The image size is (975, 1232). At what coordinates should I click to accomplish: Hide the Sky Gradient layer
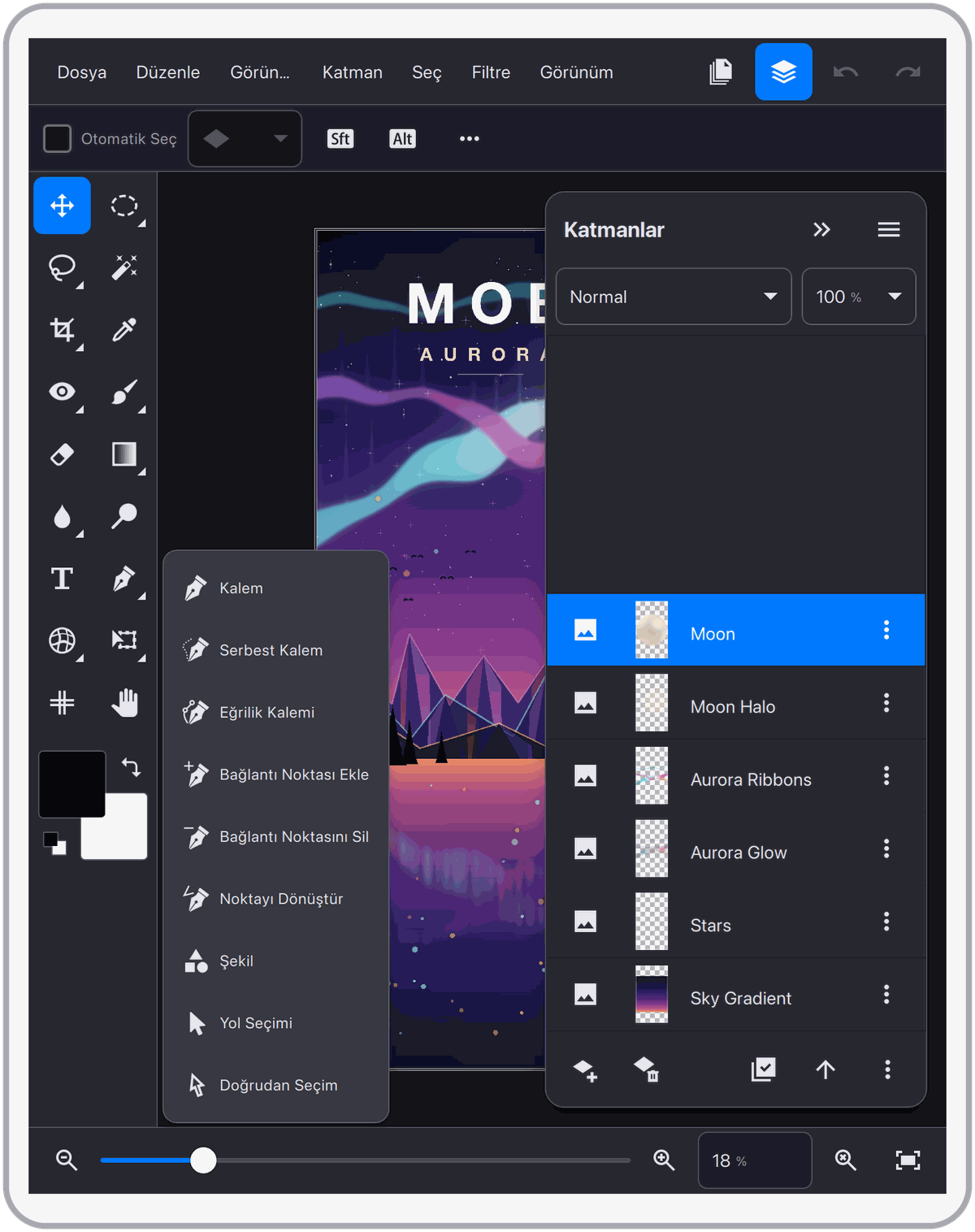[x=586, y=995]
